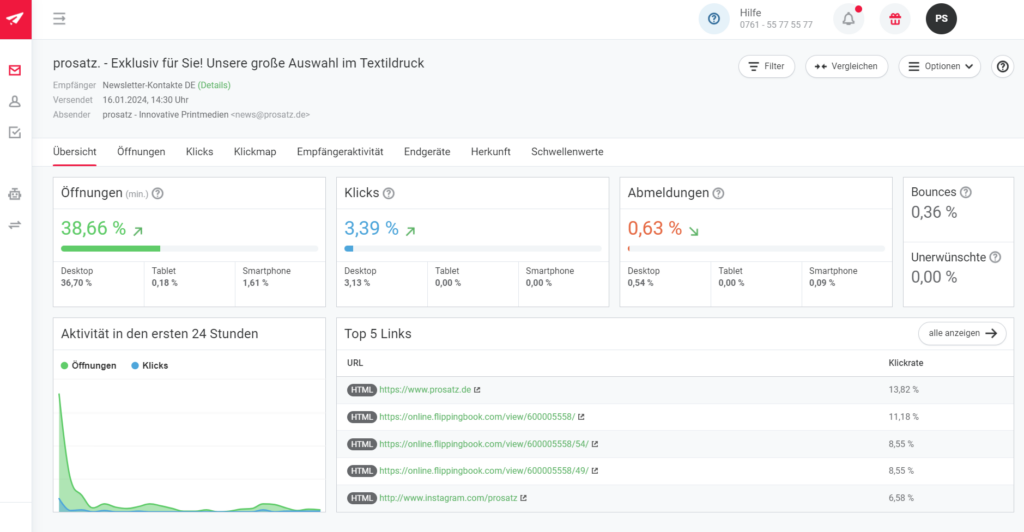Click the gift box icon
The image size is (1024, 532).
pos(895,18)
